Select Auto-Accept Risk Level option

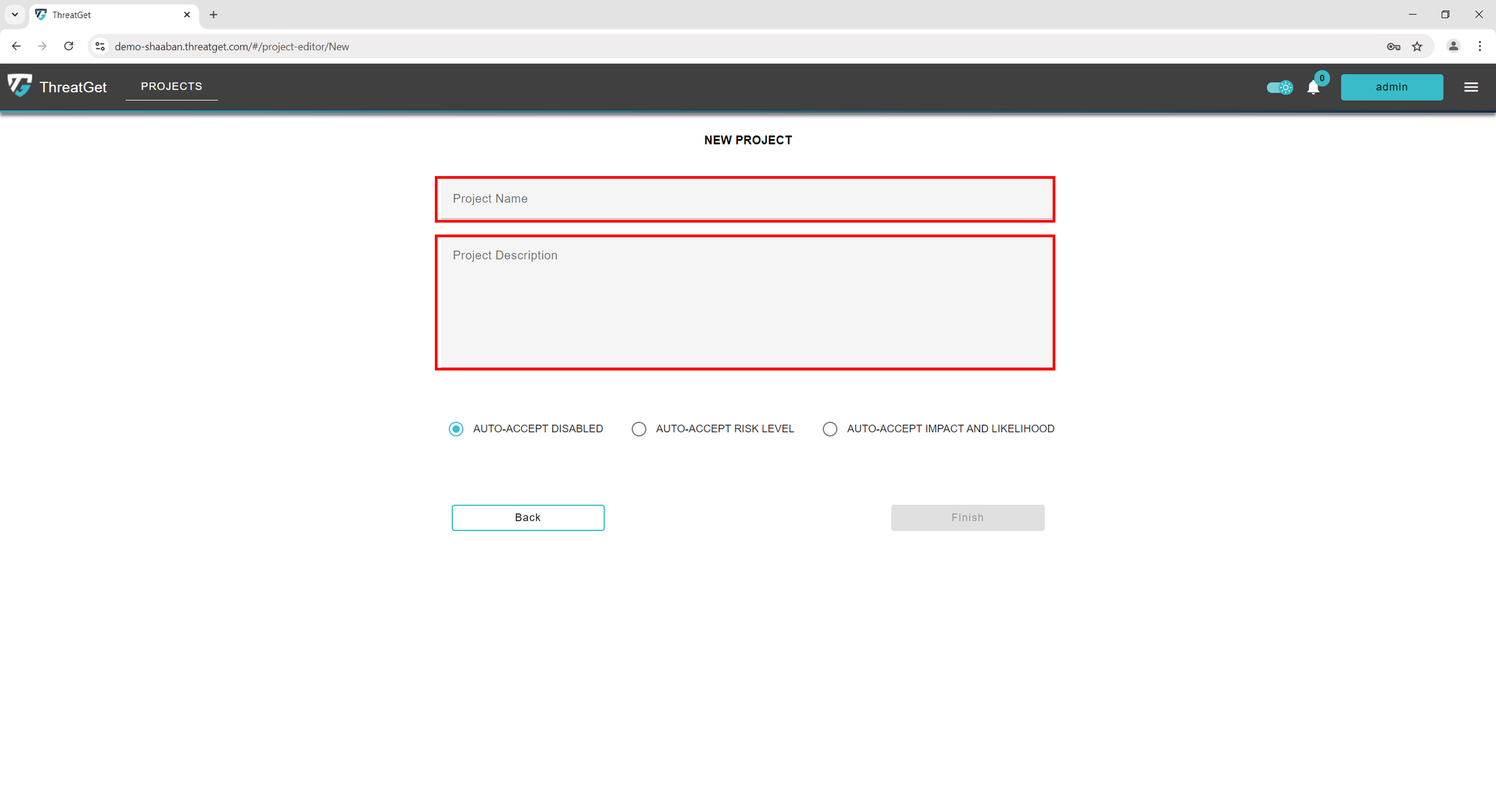pos(639,429)
